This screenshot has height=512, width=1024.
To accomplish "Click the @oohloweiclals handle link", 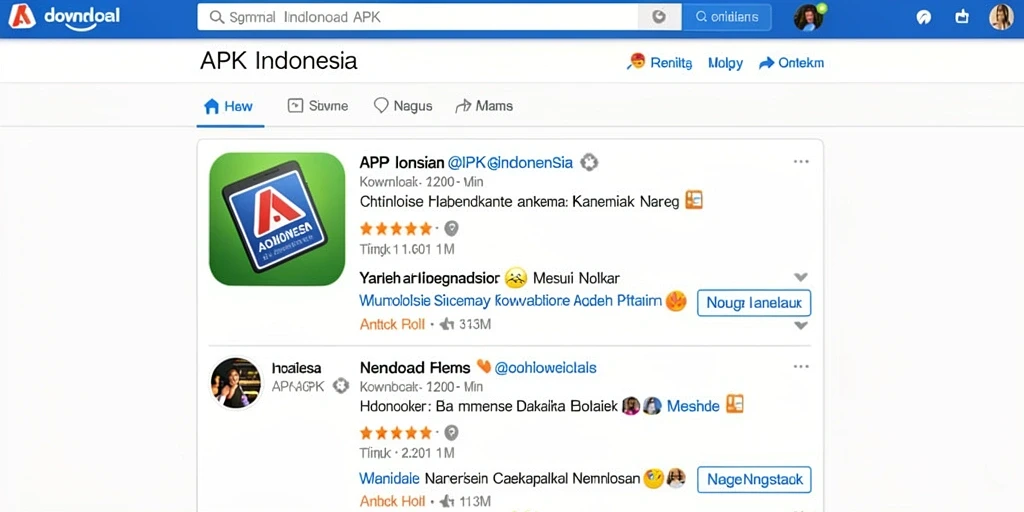I will pos(545,368).
